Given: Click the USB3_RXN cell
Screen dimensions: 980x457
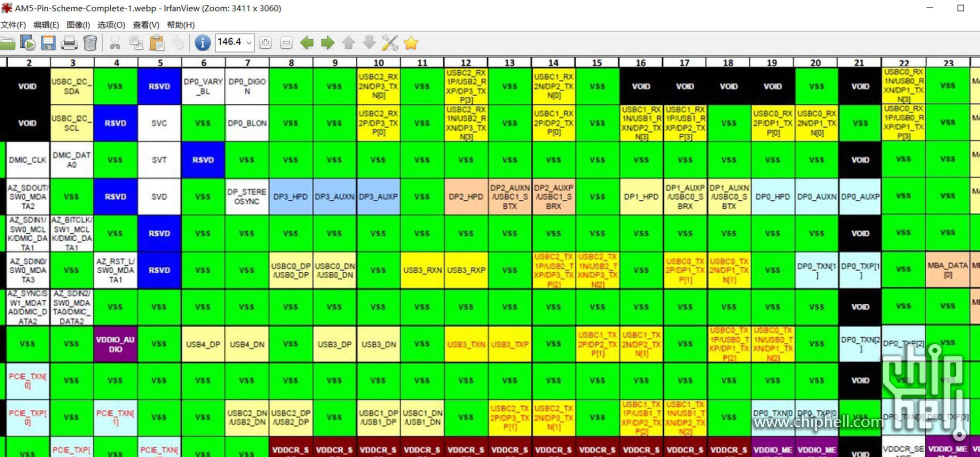Looking at the screenshot, I should coord(422,270).
